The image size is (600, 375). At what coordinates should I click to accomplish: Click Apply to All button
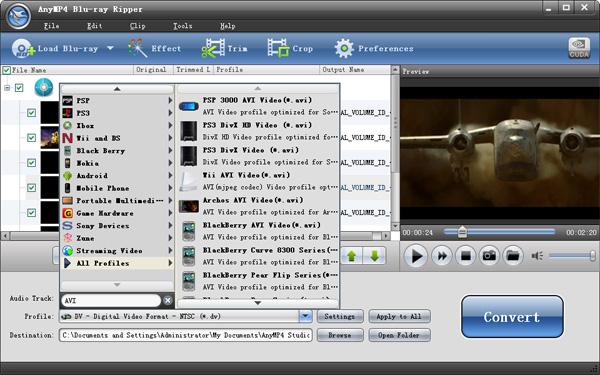pos(399,316)
